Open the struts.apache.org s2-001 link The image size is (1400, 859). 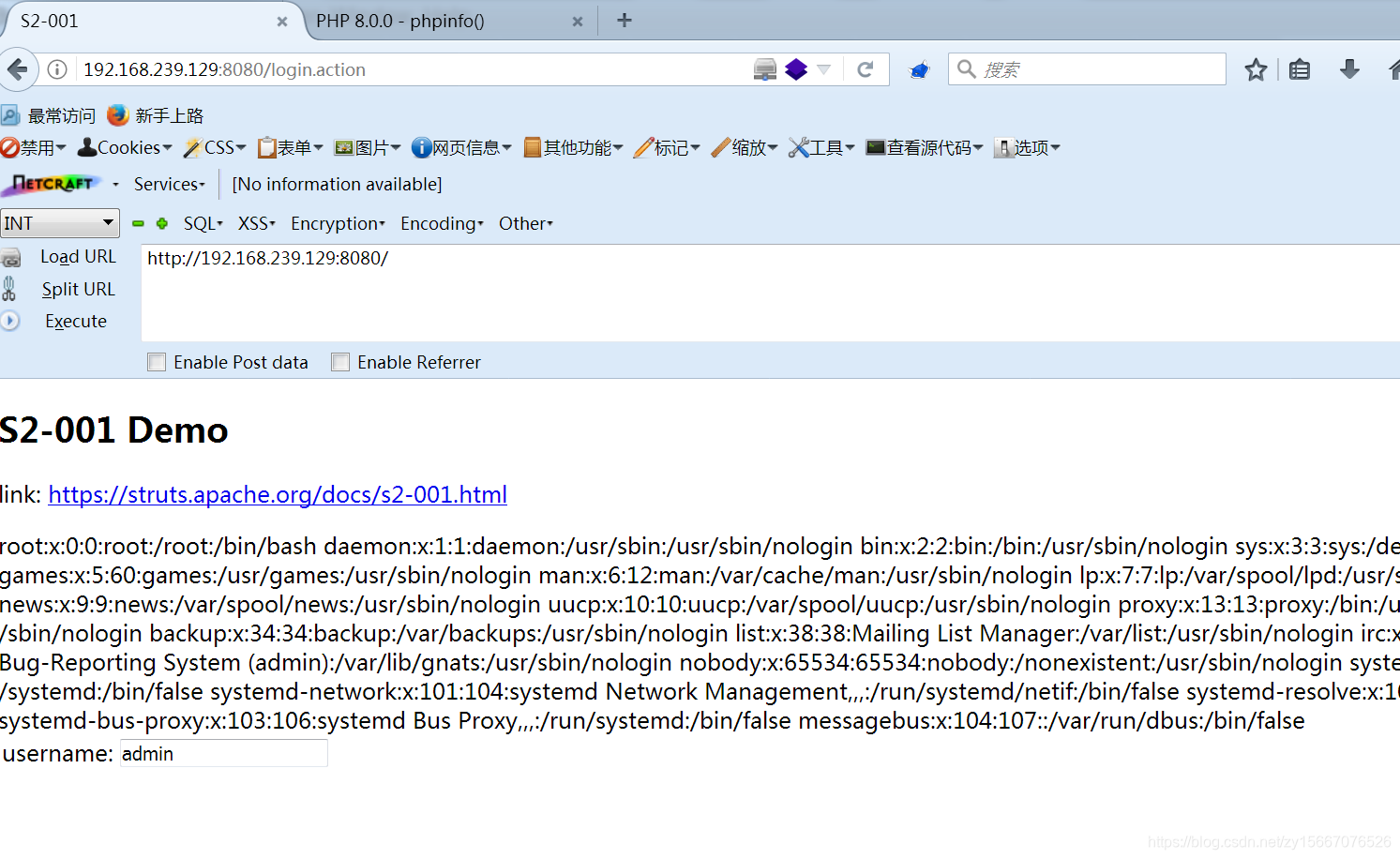tap(278, 494)
